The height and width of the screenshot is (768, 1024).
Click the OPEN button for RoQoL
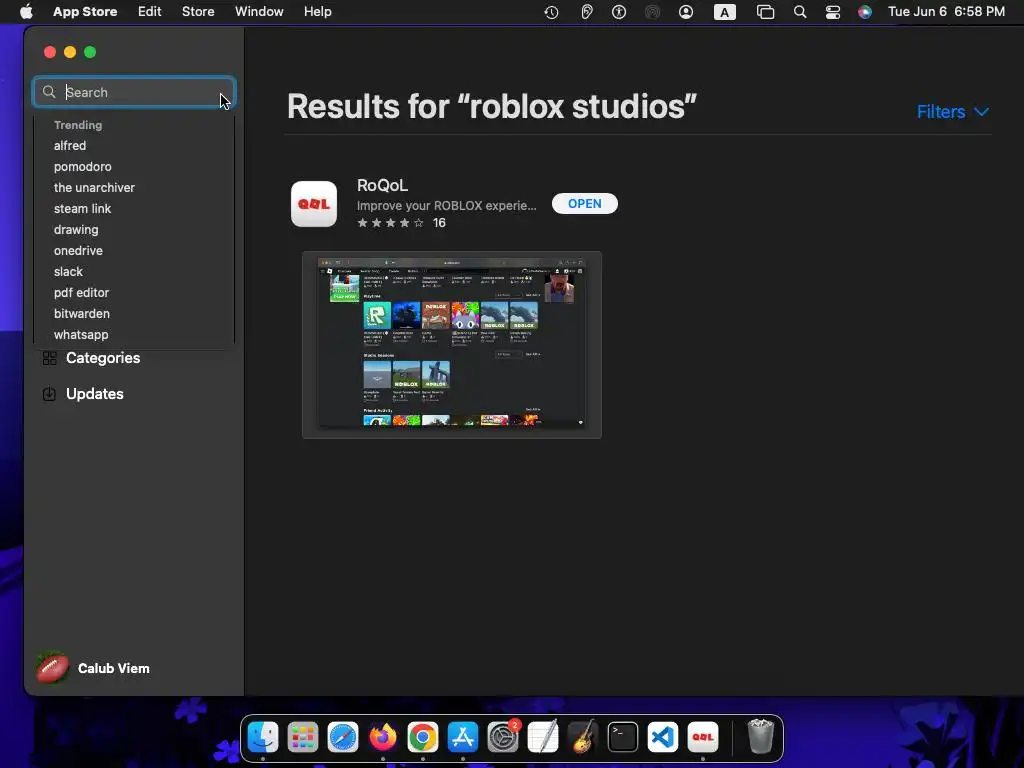click(584, 204)
